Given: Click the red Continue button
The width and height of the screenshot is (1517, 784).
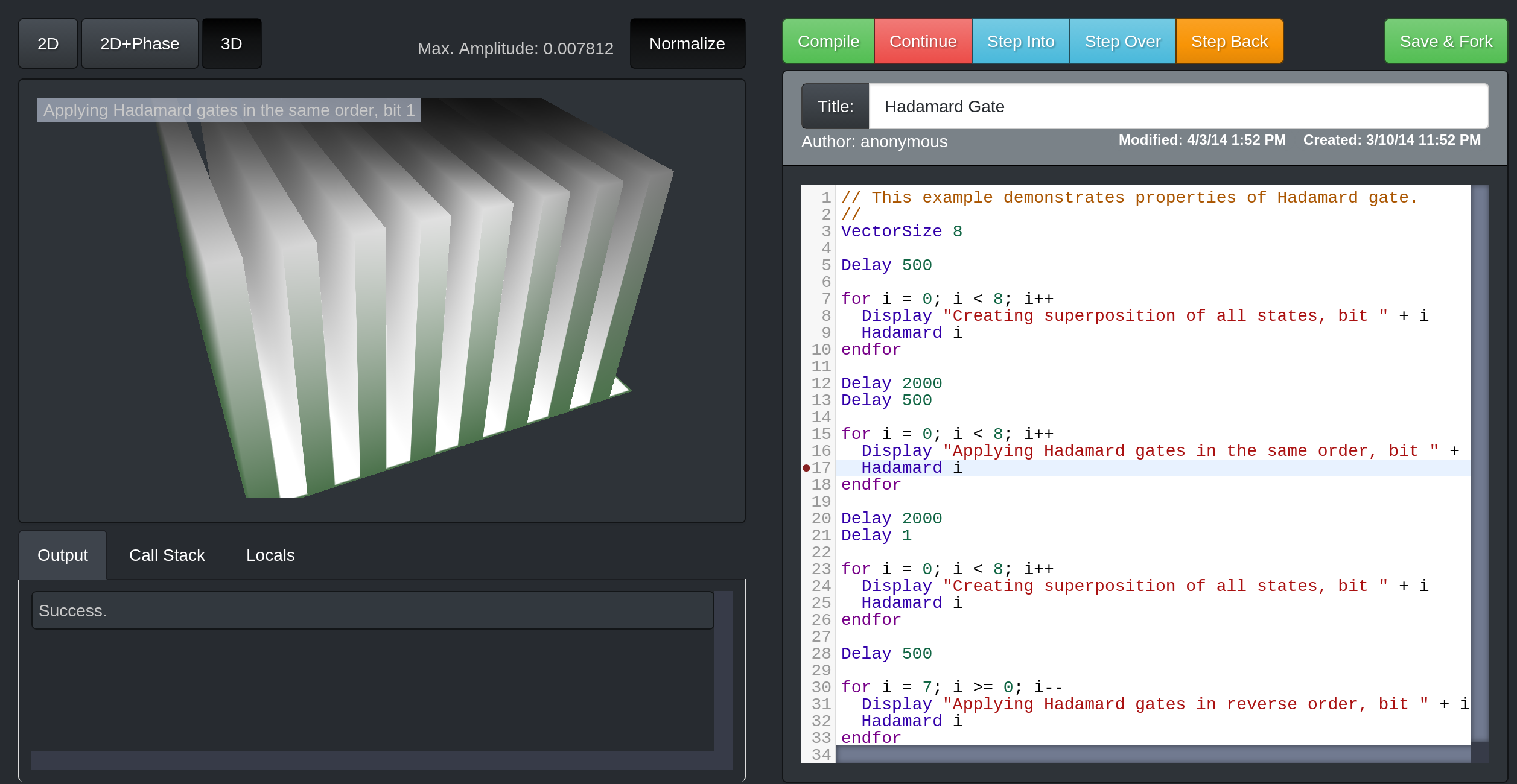Looking at the screenshot, I should [x=923, y=41].
